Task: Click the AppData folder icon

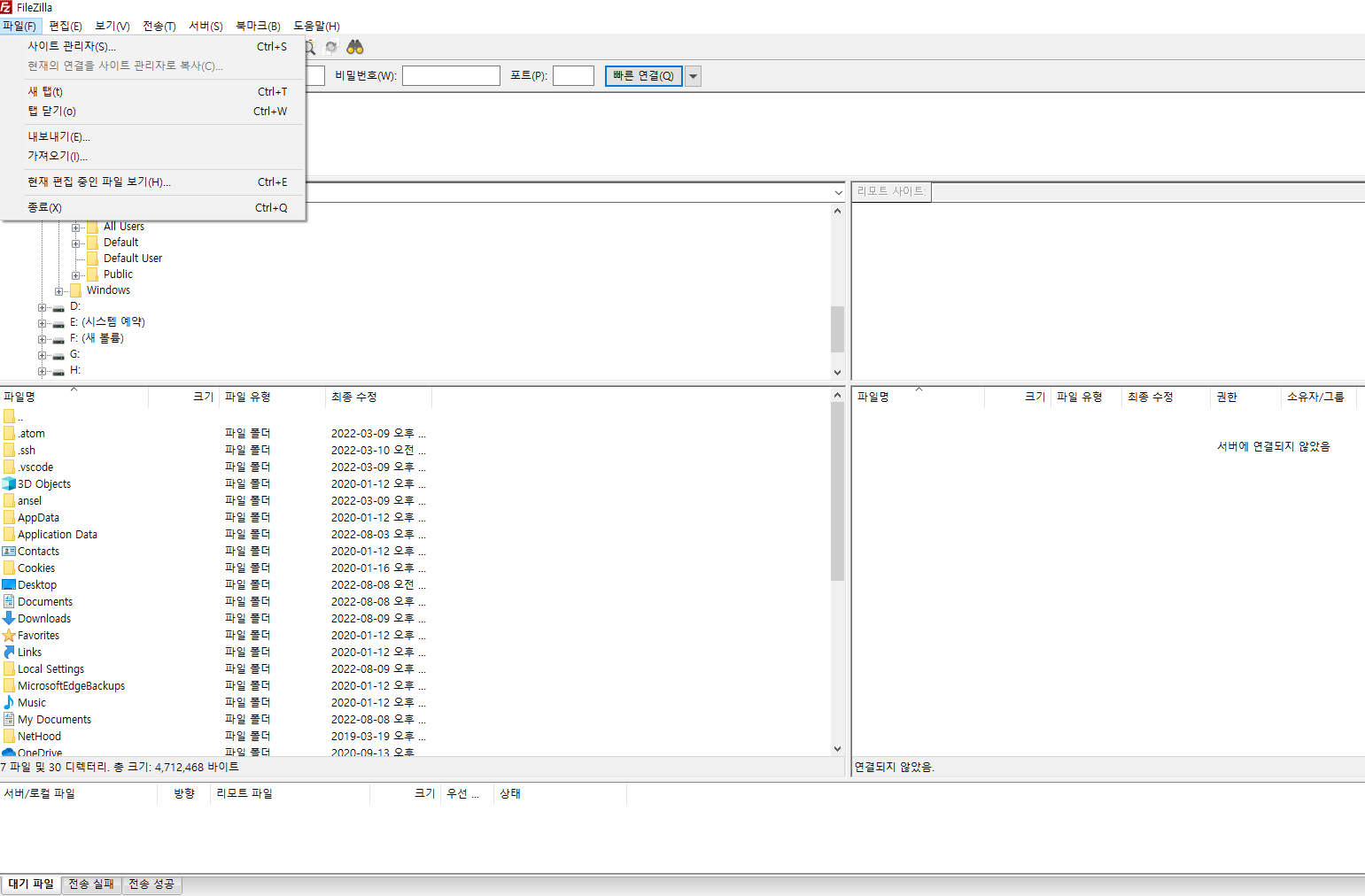Action: pos(9,517)
